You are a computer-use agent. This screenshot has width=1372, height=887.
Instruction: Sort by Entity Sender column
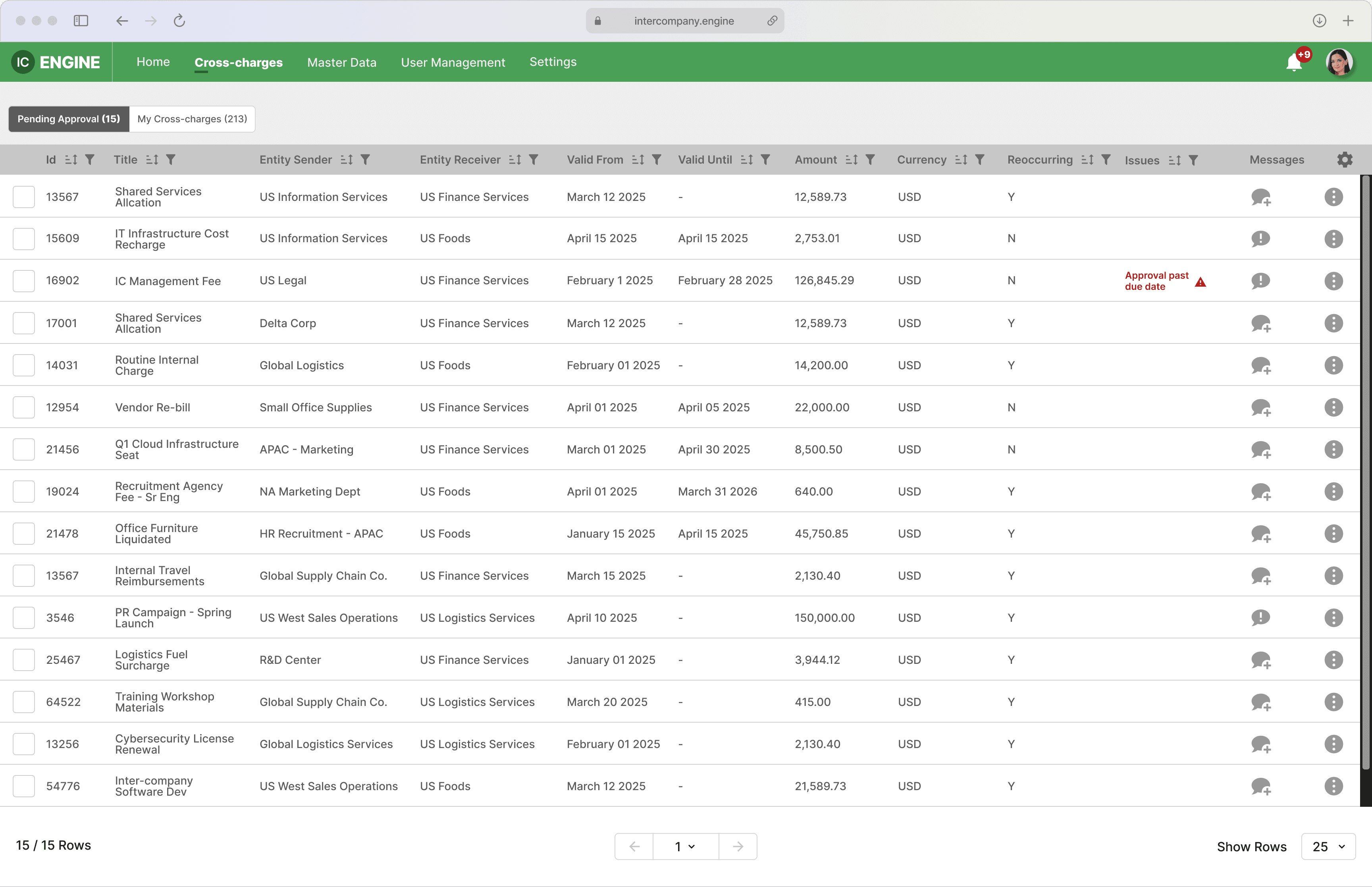[x=347, y=160]
